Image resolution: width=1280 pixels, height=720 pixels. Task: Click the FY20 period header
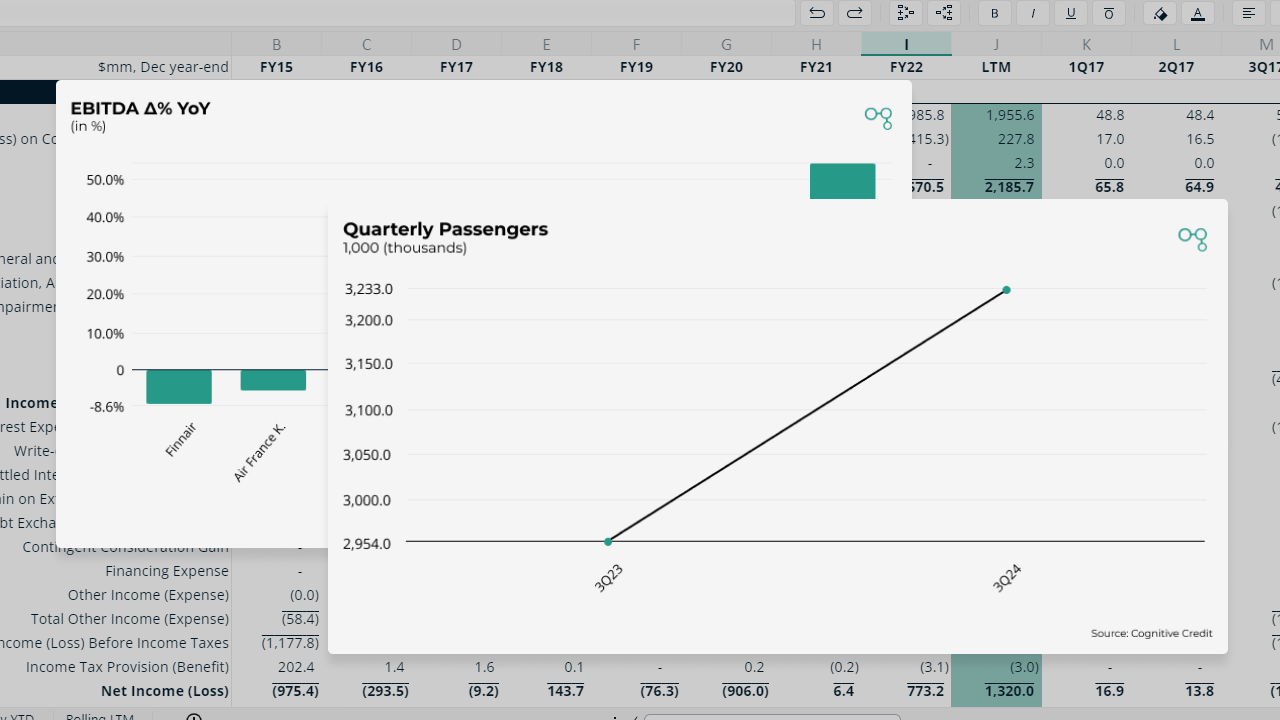point(727,67)
